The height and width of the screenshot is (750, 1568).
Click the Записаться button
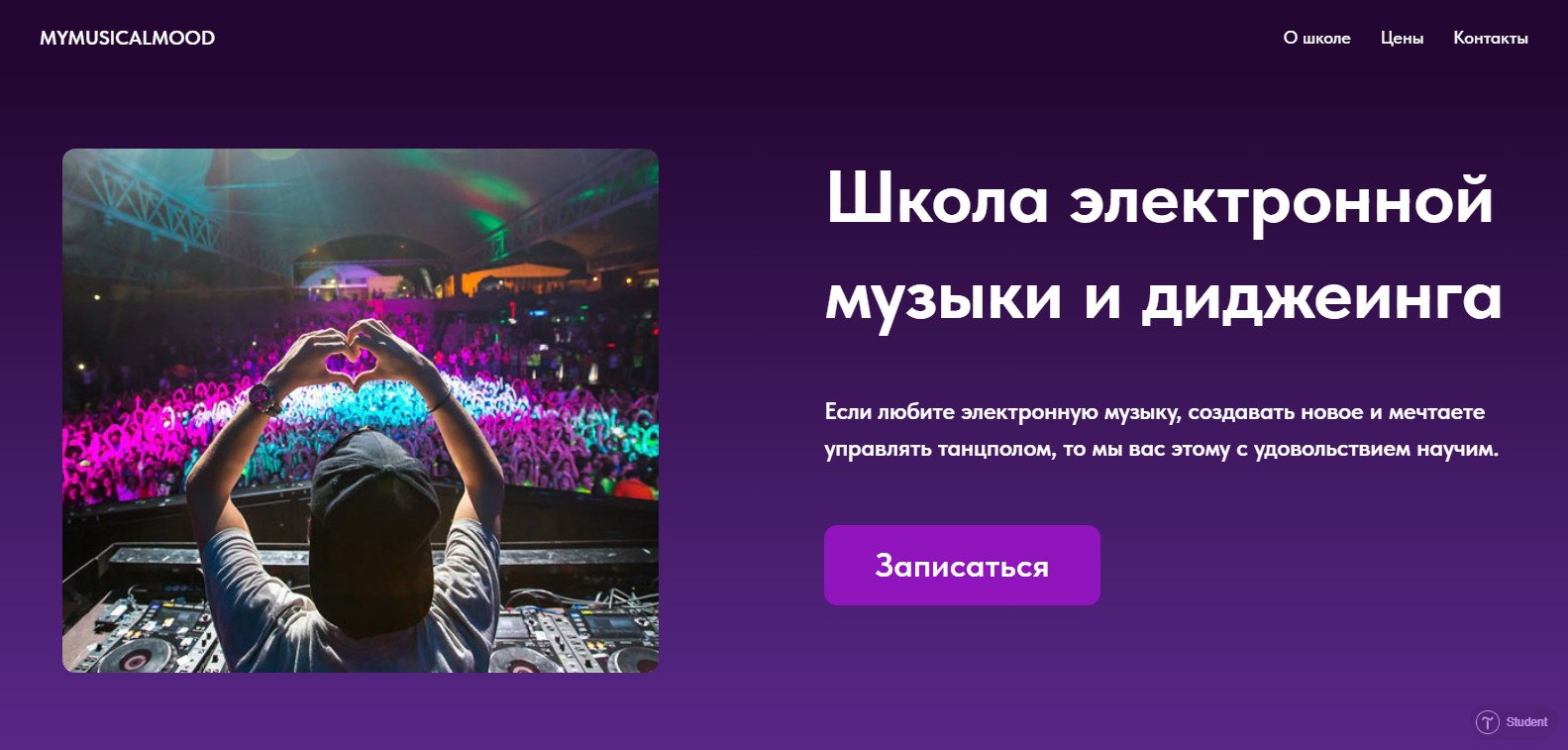[x=962, y=565]
